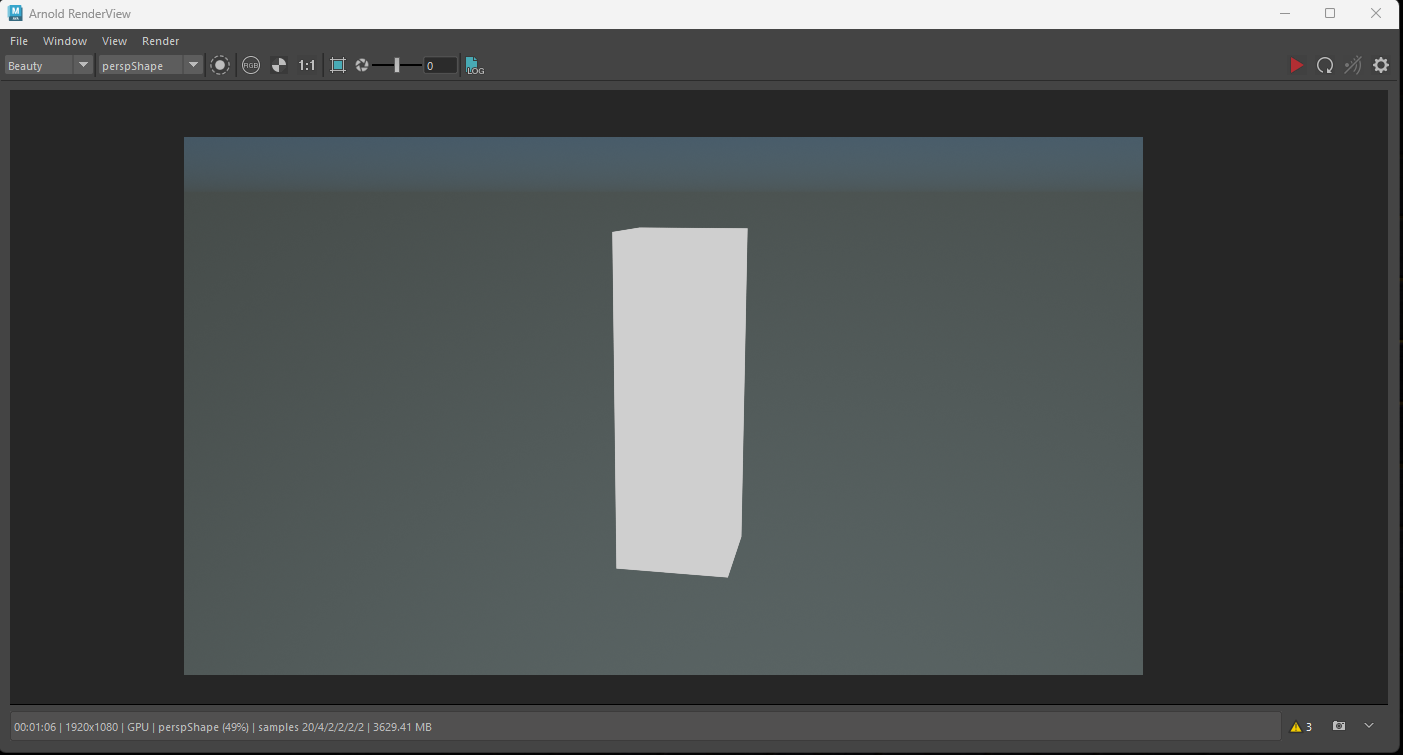Toggle the RGB channel display mode

(250, 64)
